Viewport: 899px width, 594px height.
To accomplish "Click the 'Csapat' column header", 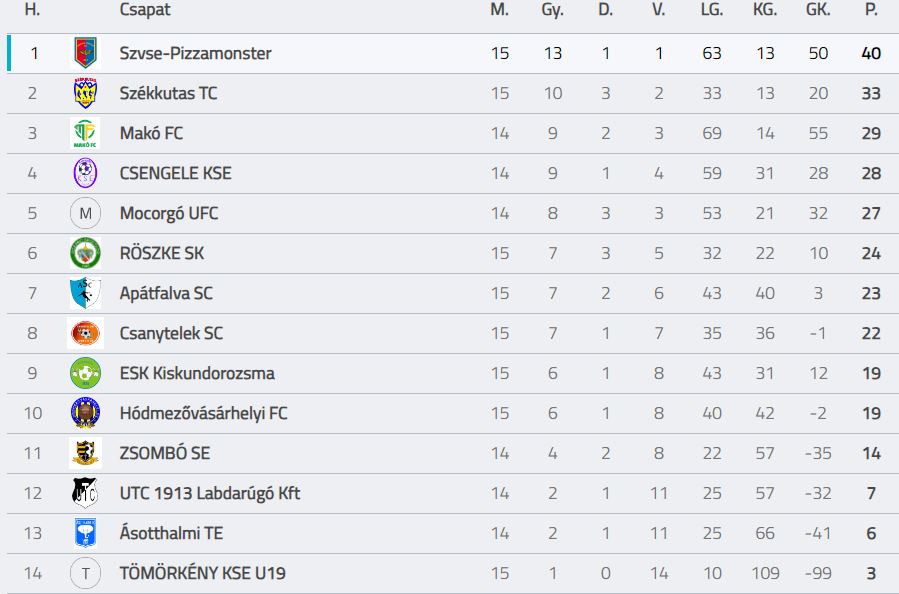I will click(x=145, y=10).
